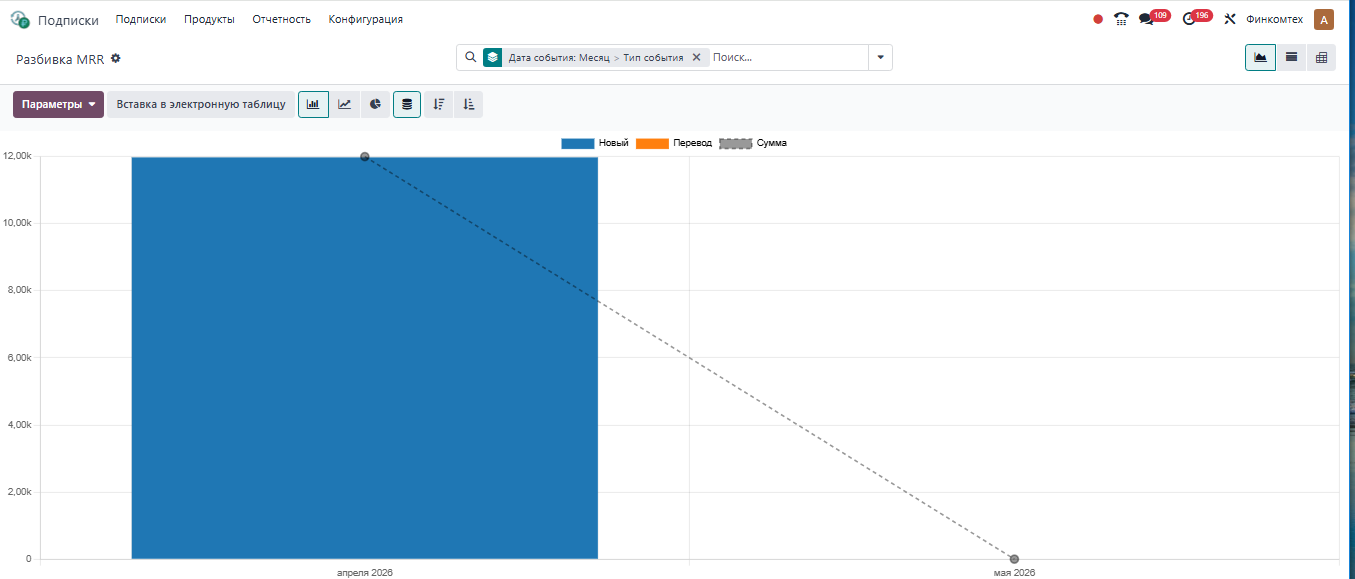
Task: Open the user avatar menu A
Action: tap(1324, 19)
